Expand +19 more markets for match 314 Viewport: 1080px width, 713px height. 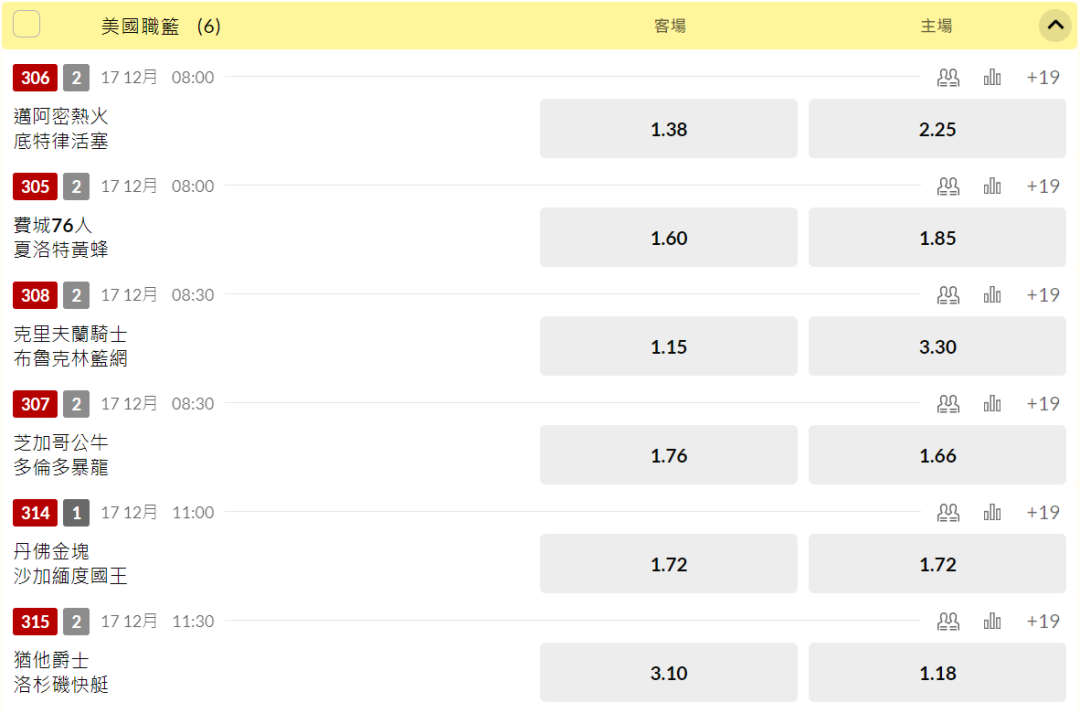[x=1043, y=513]
